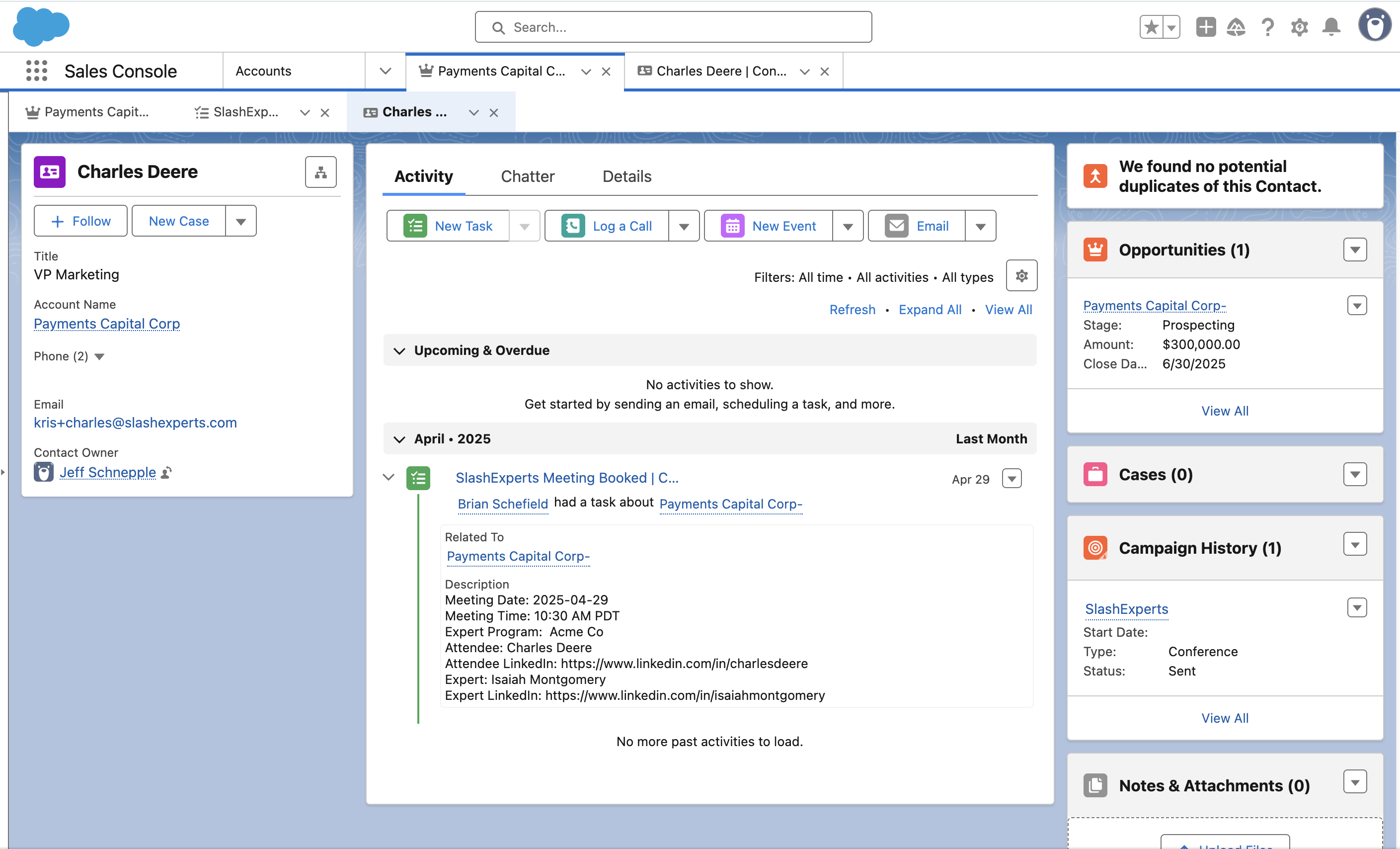Click the global Search field

point(673,27)
